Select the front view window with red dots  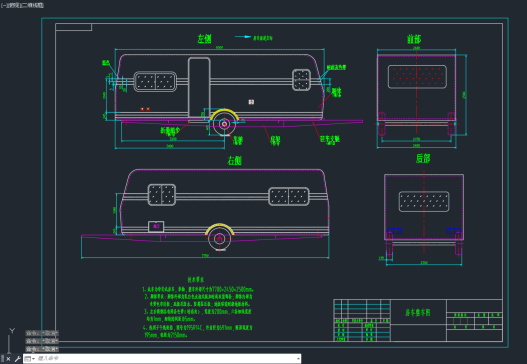pyautogui.click(x=417, y=77)
